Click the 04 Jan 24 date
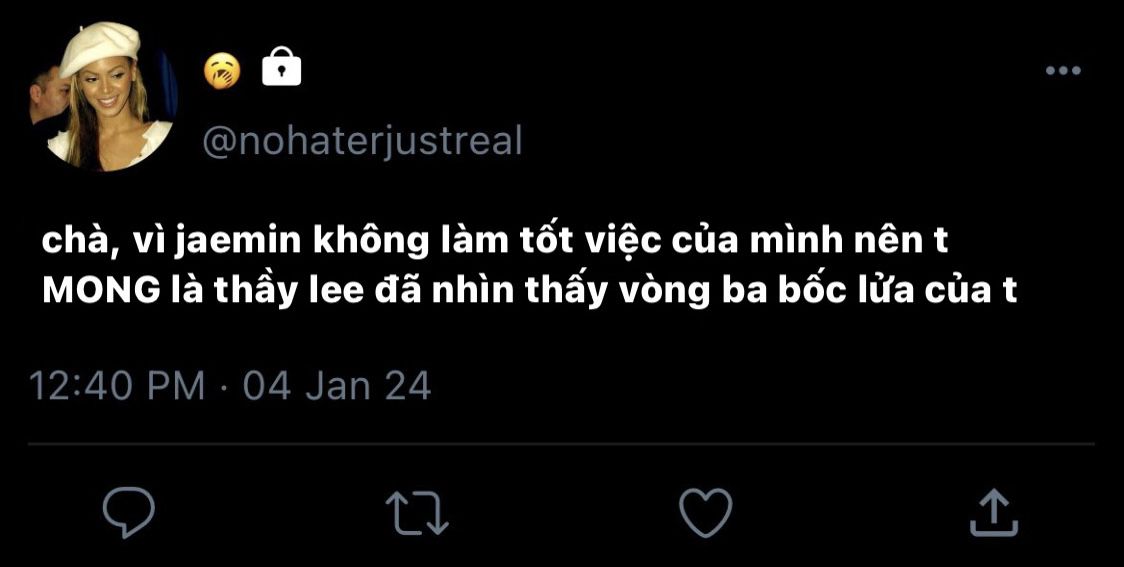1124x567 pixels. [x=337, y=386]
